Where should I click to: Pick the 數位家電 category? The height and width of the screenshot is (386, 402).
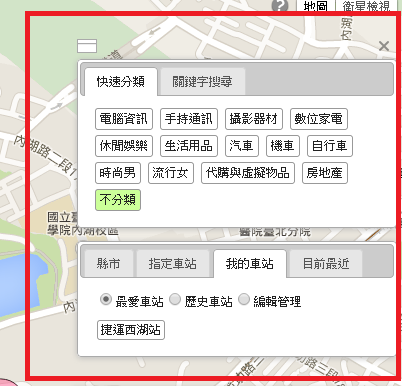[319, 119]
